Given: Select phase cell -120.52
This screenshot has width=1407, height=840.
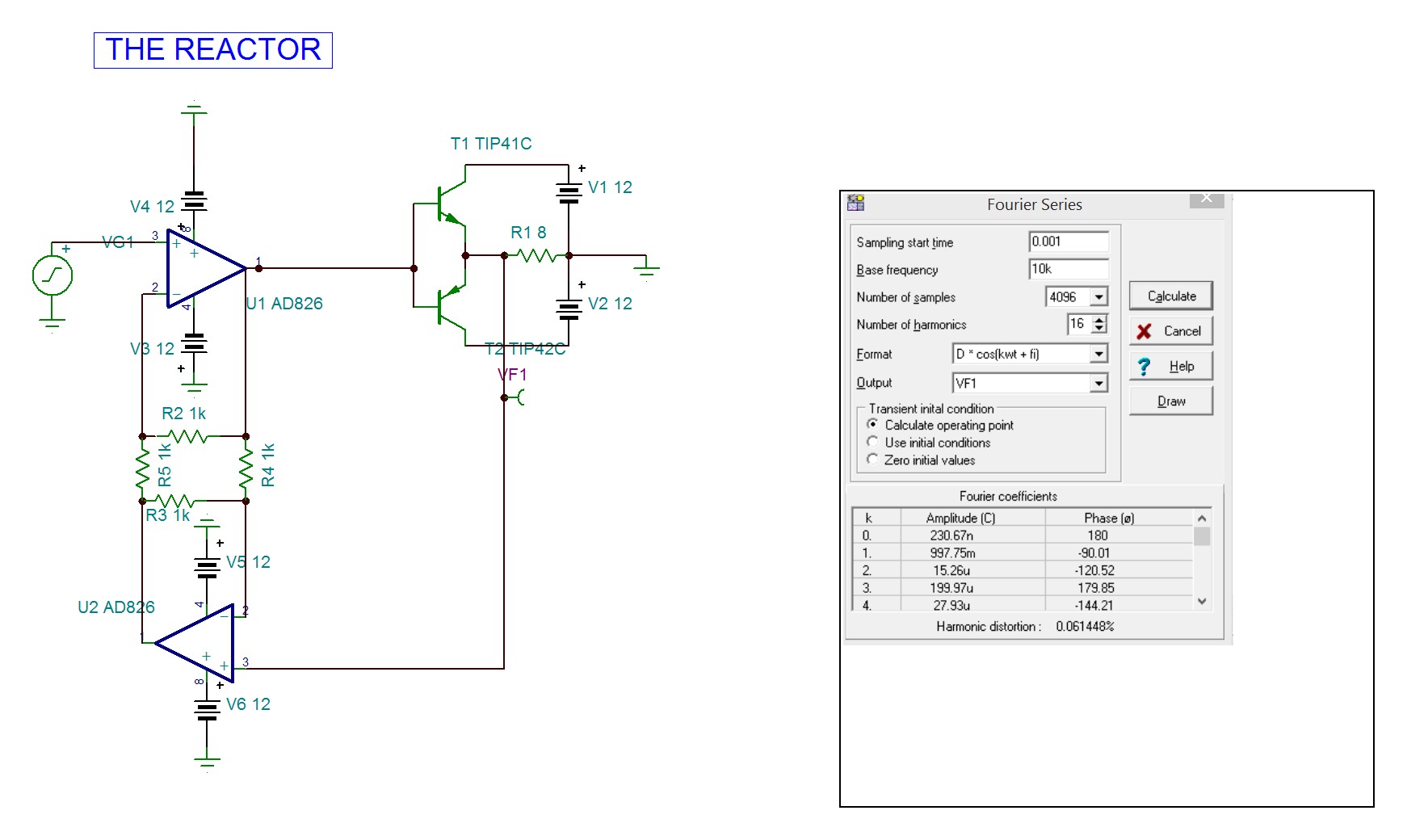Looking at the screenshot, I should 1119,570.
